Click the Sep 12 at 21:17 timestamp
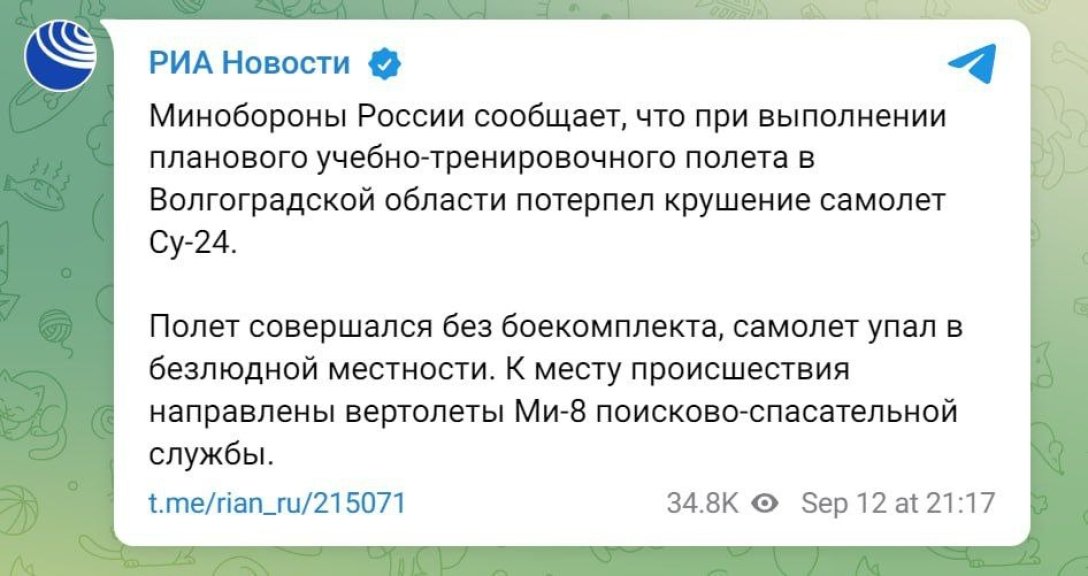This screenshot has width=1088, height=576. [x=897, y=502]
